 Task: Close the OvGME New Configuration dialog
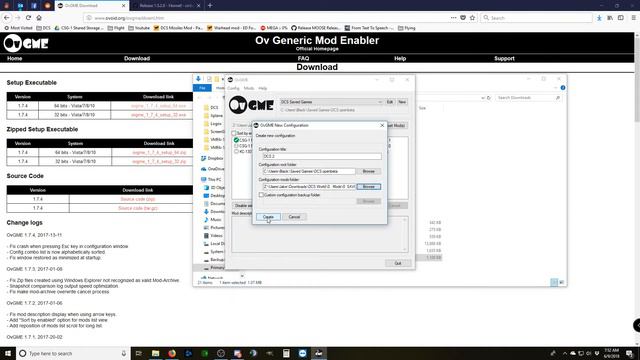click(x=382, y=125)
